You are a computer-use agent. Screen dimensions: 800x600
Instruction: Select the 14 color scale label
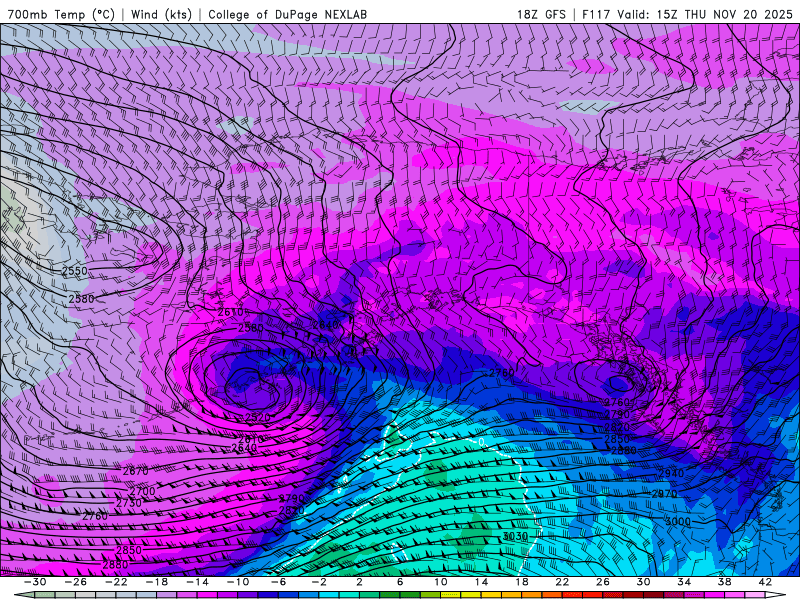[x=481, y=582]
